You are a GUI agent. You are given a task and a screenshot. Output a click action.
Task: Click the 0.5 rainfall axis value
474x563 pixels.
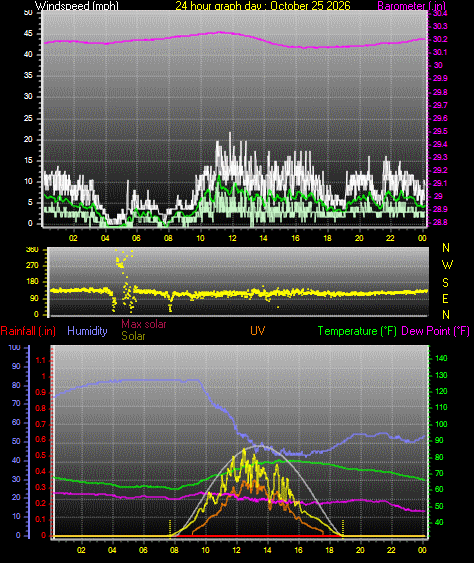tap(41, 455)
